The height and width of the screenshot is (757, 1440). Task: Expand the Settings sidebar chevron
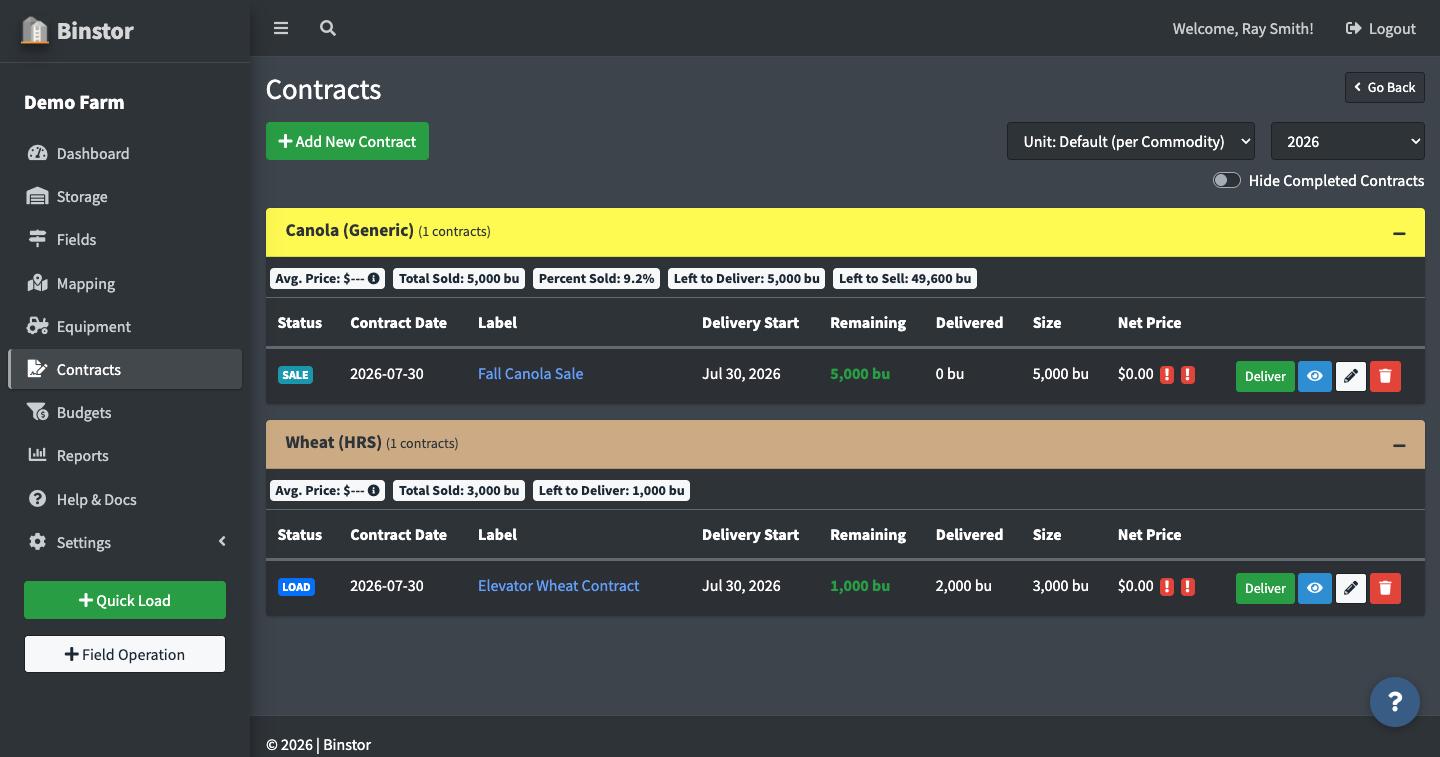tap(222, 541)
